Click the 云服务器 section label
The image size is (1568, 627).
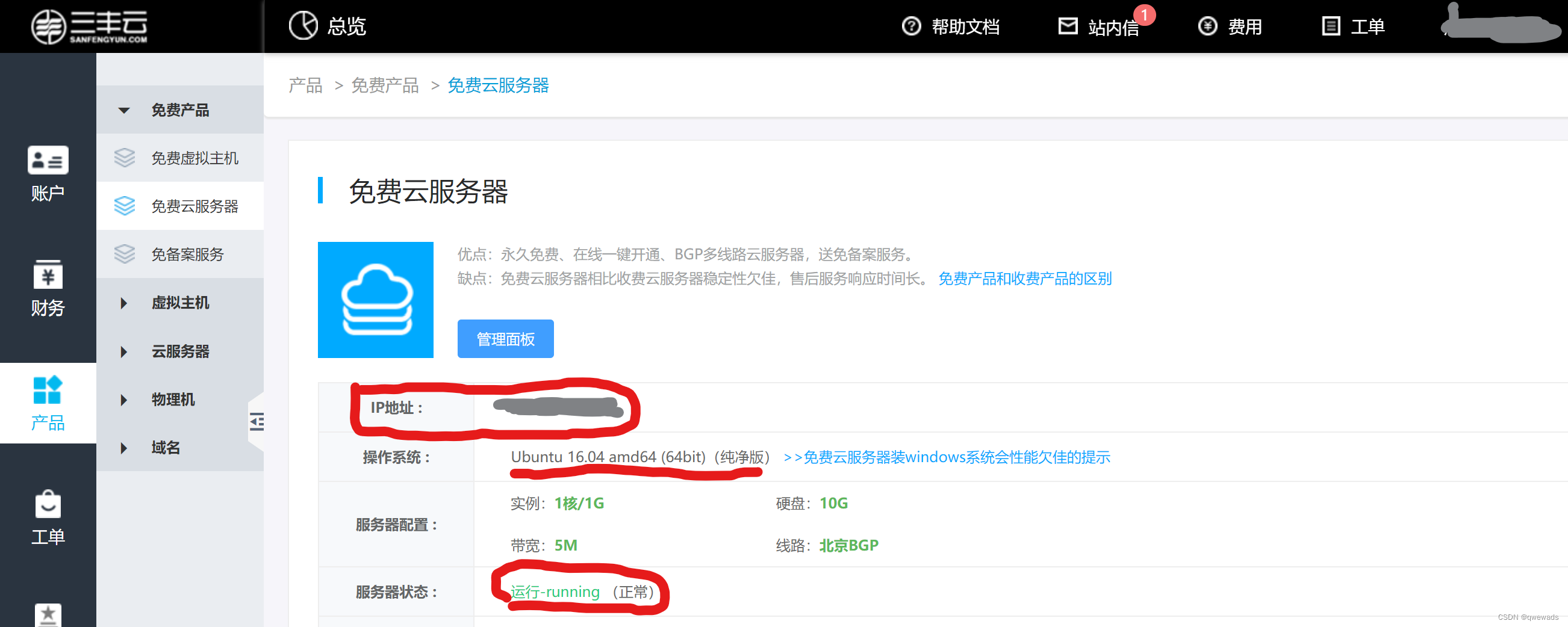tap(180, 351)
